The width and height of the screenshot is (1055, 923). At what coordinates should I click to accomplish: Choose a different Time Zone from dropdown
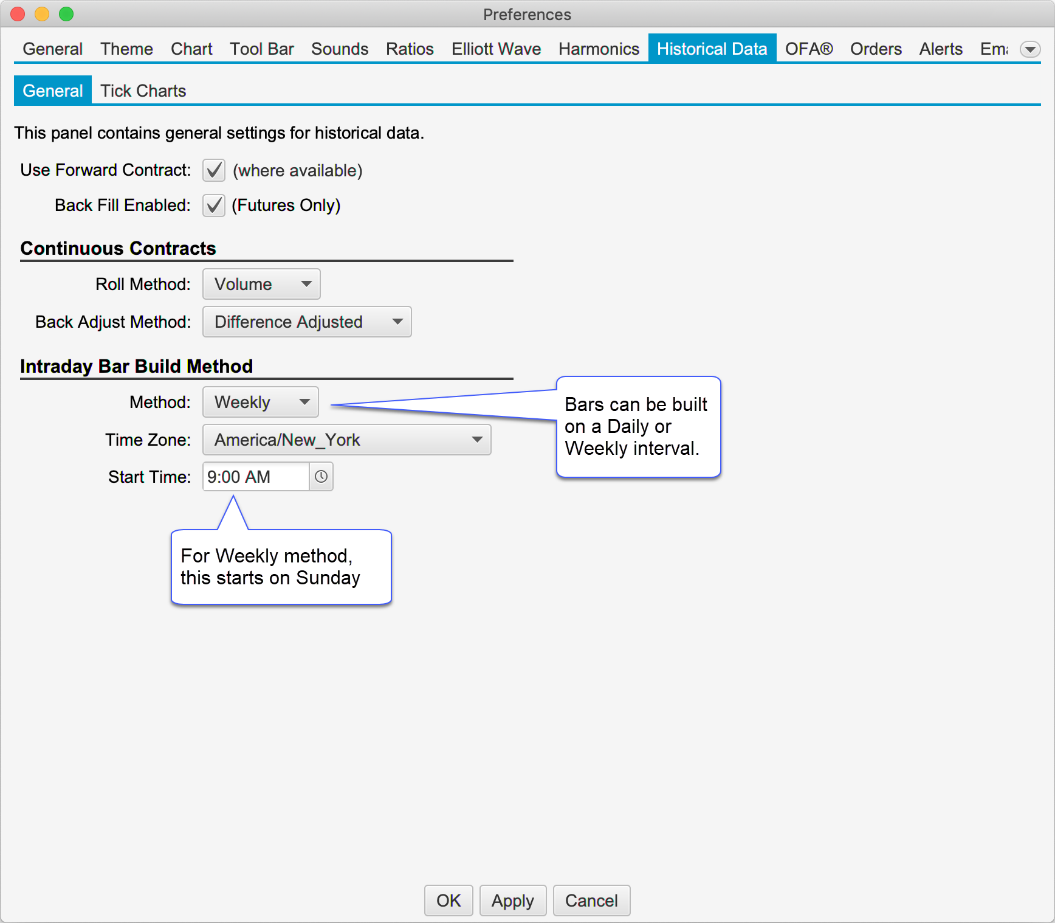tap(346, 440)
